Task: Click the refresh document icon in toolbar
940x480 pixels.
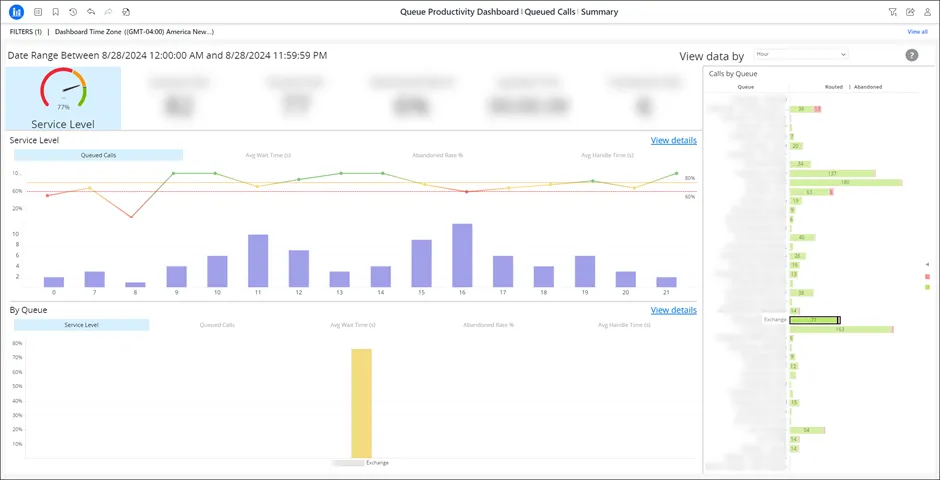Action: (125, 11)
